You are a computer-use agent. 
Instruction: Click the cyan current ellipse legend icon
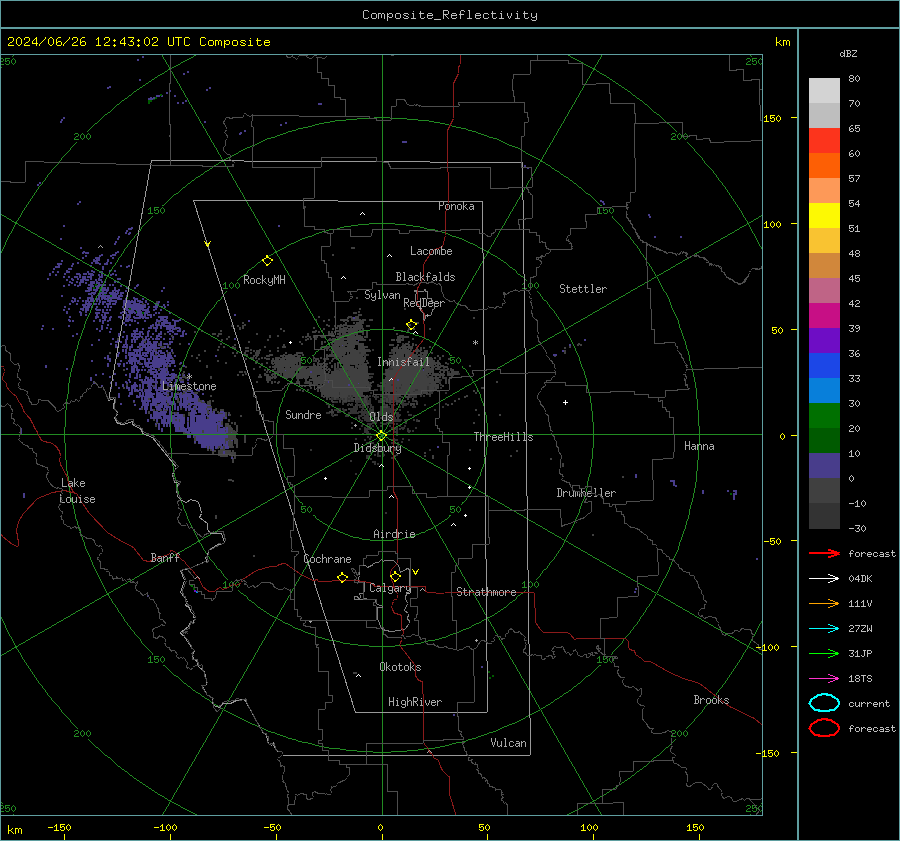tap(824, 703)
